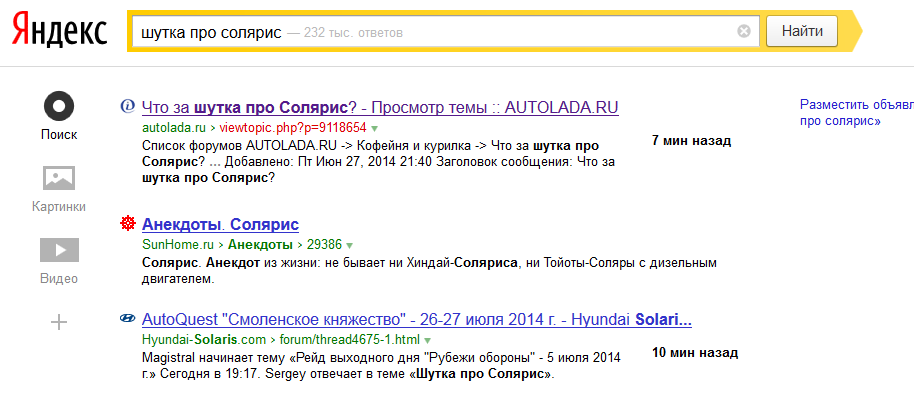Screen dimensions: 914x402
Task: Add more services with plus icon
Action: point(59,322)
